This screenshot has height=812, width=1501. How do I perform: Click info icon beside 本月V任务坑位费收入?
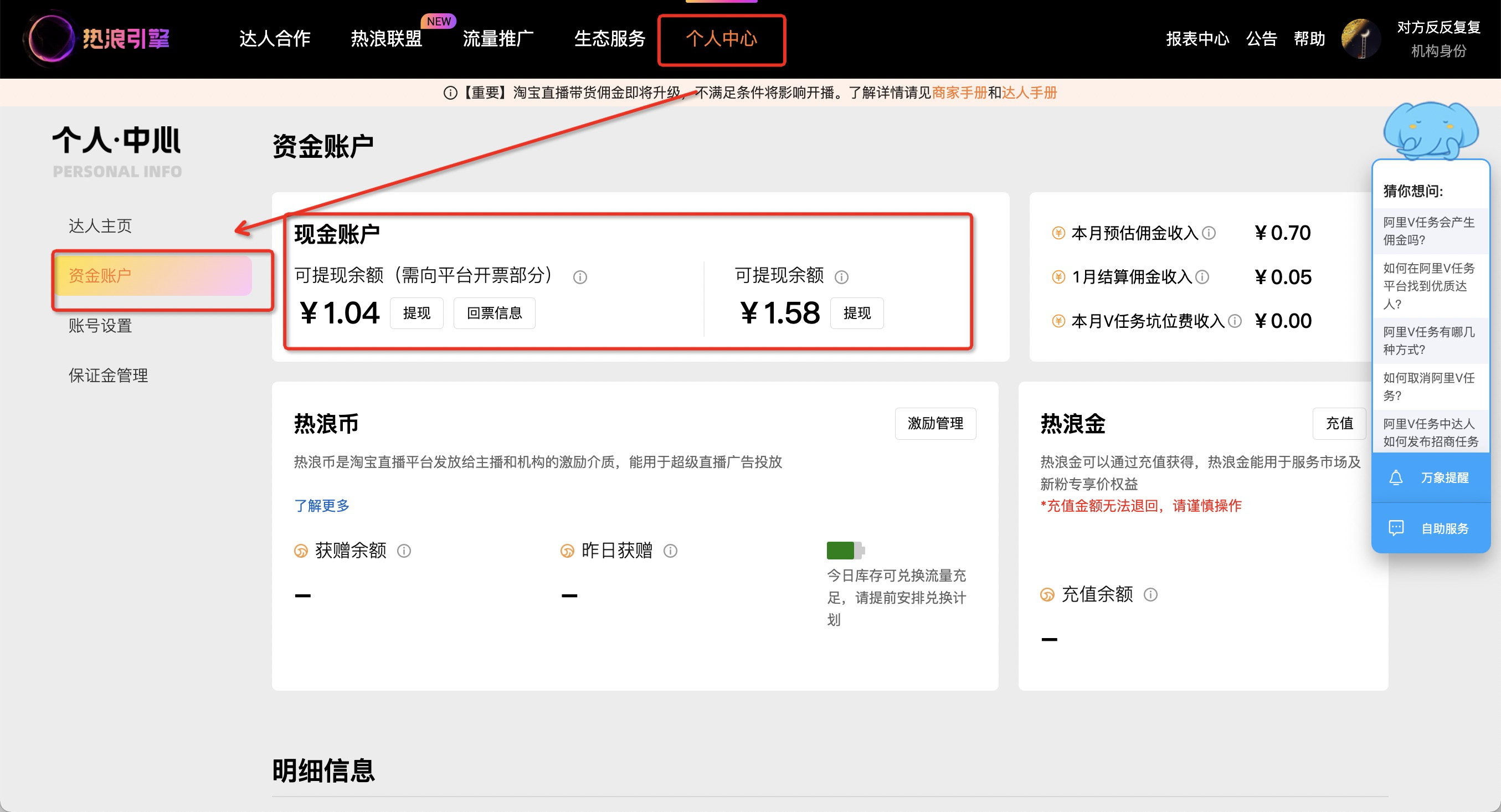[x=1235, y=321]
